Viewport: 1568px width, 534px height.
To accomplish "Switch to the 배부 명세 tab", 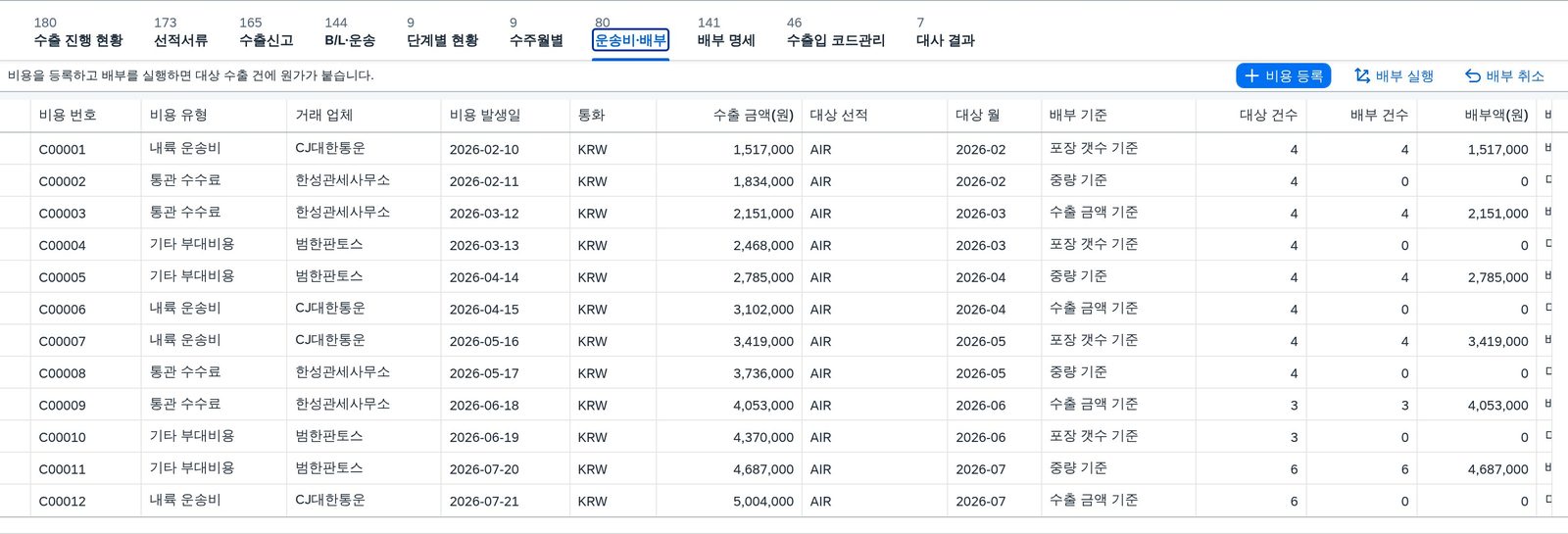I will pyautogui.click(x=726, y=32).
